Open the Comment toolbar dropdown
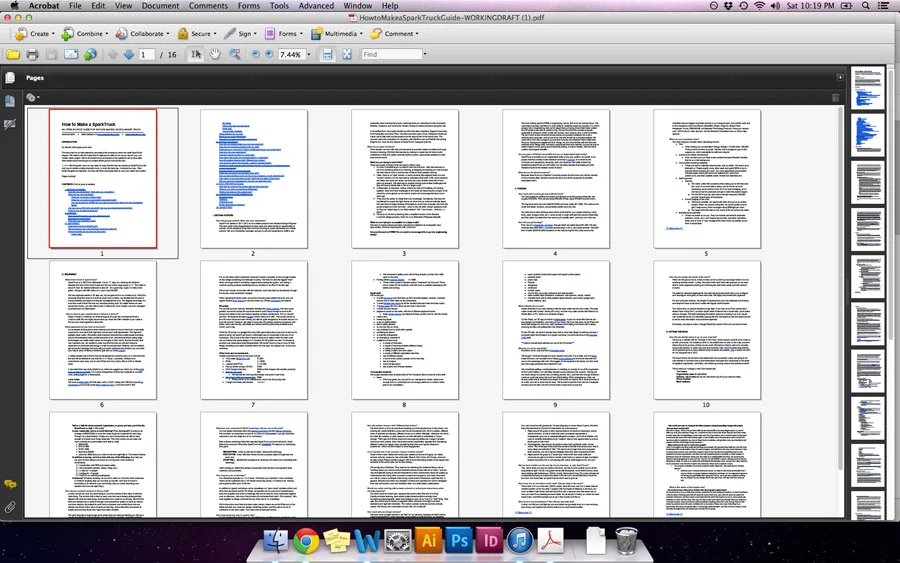 coord(395,34)
